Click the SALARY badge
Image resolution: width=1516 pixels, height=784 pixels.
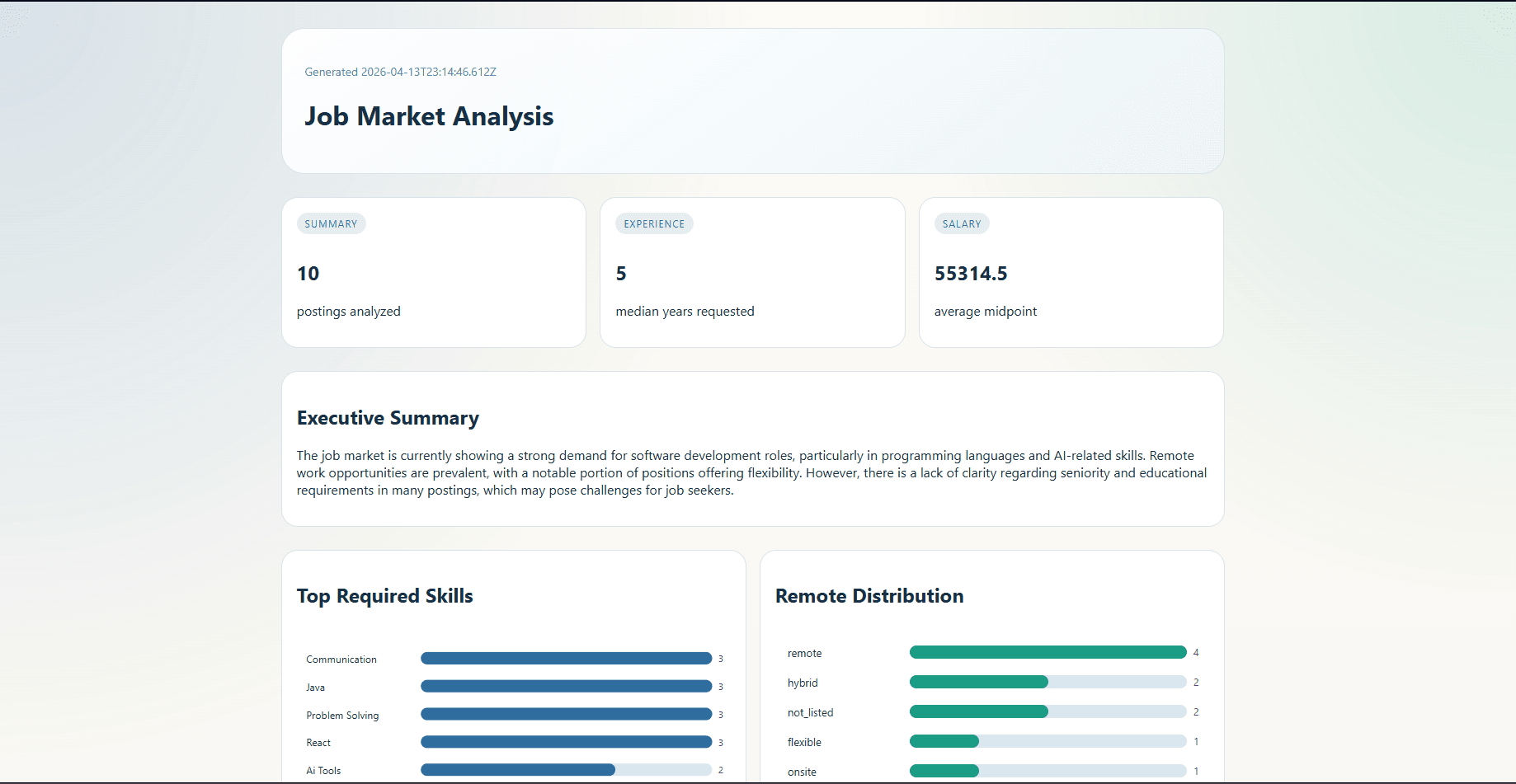tap(962, 223)
